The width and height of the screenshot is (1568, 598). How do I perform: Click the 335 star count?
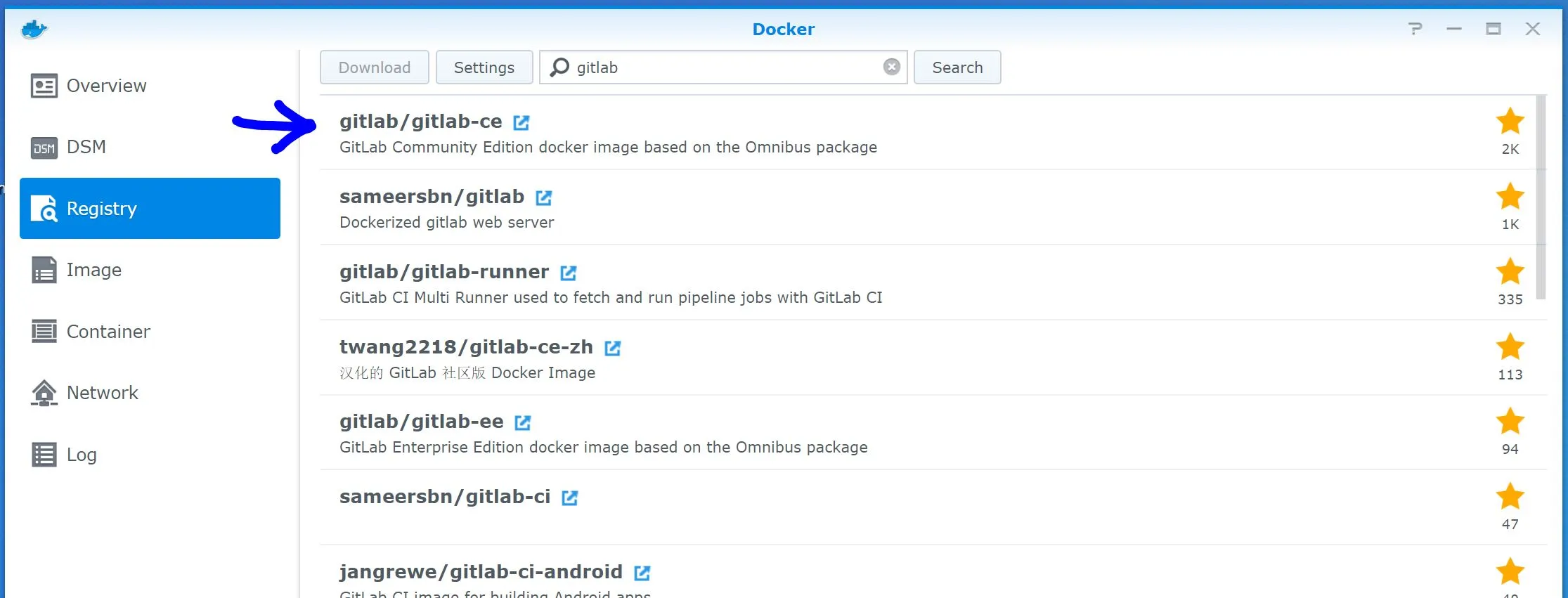1510,299
